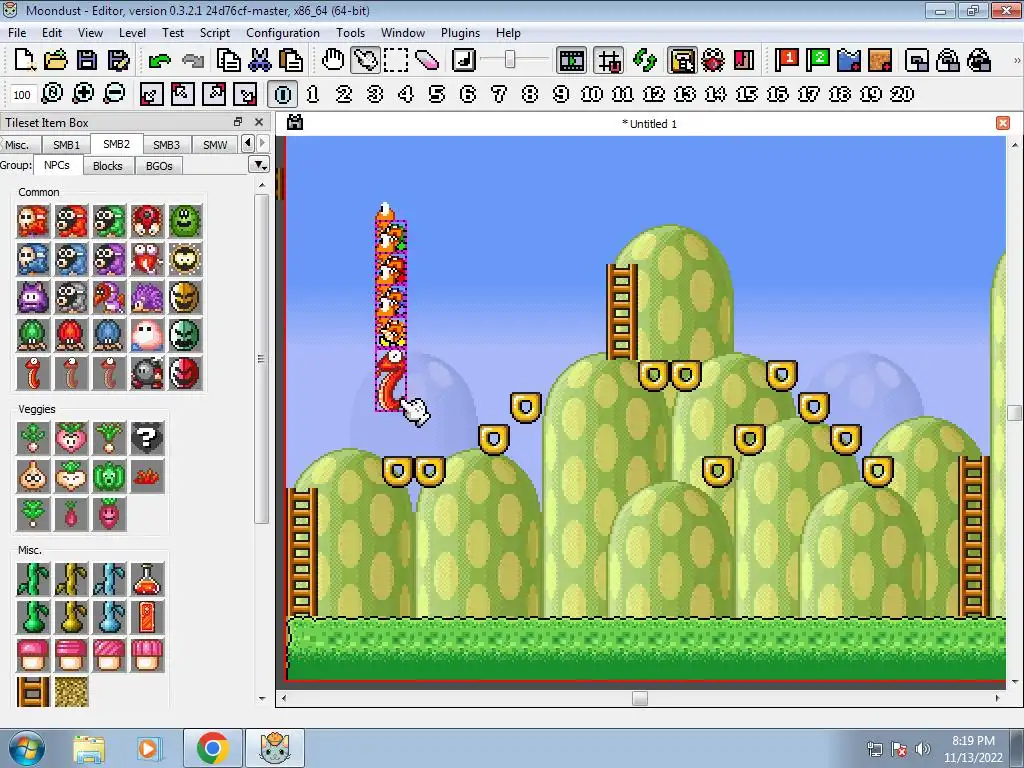Screen dimensions: 1024x768
Task: Toggle the pointing-hand select mode button
Action: [364, 60]
